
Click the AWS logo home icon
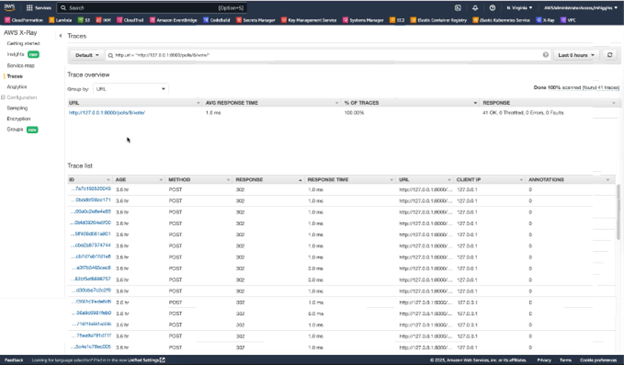(x=10, y=8)
